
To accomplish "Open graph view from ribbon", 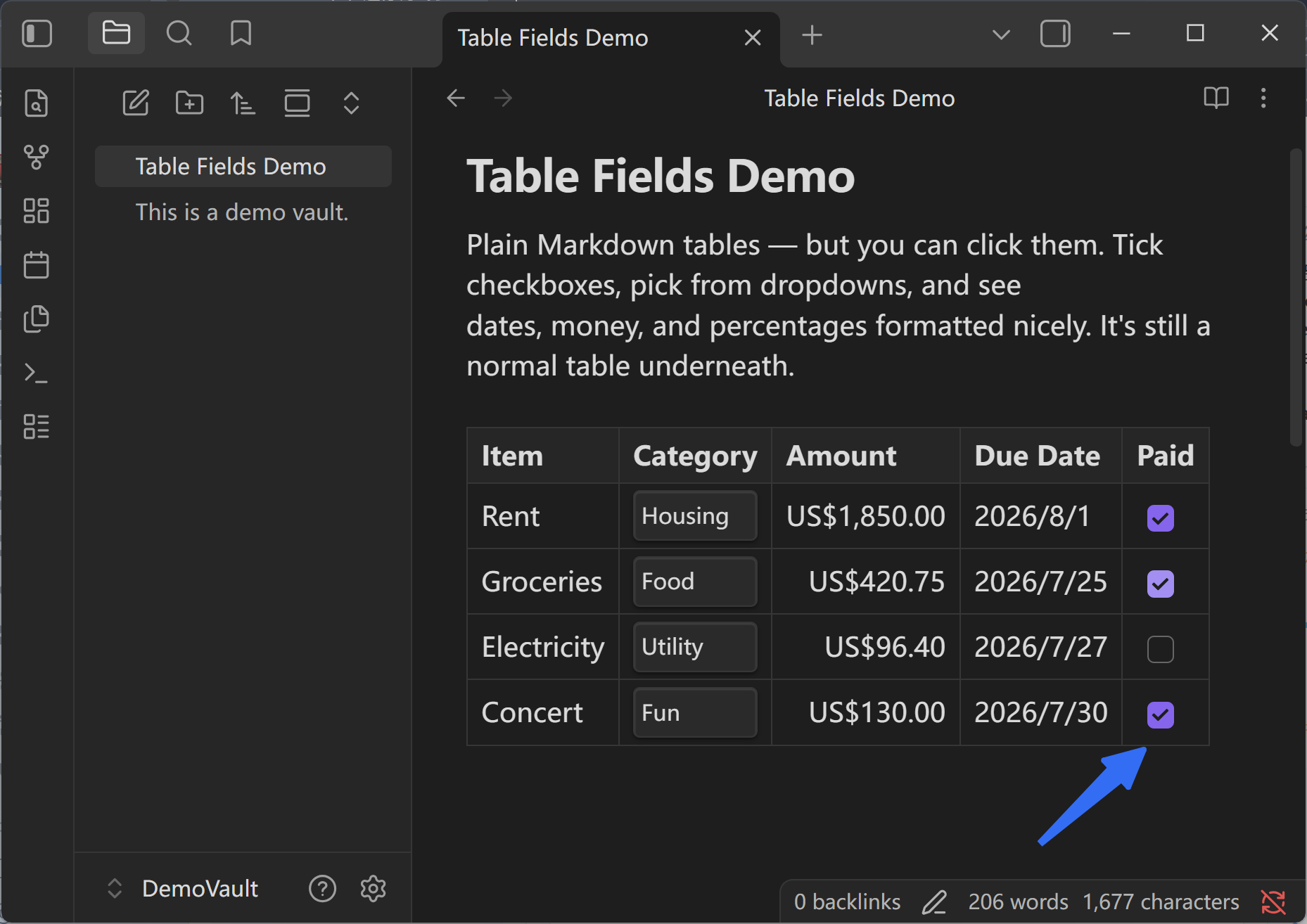I will coord(36,157).
